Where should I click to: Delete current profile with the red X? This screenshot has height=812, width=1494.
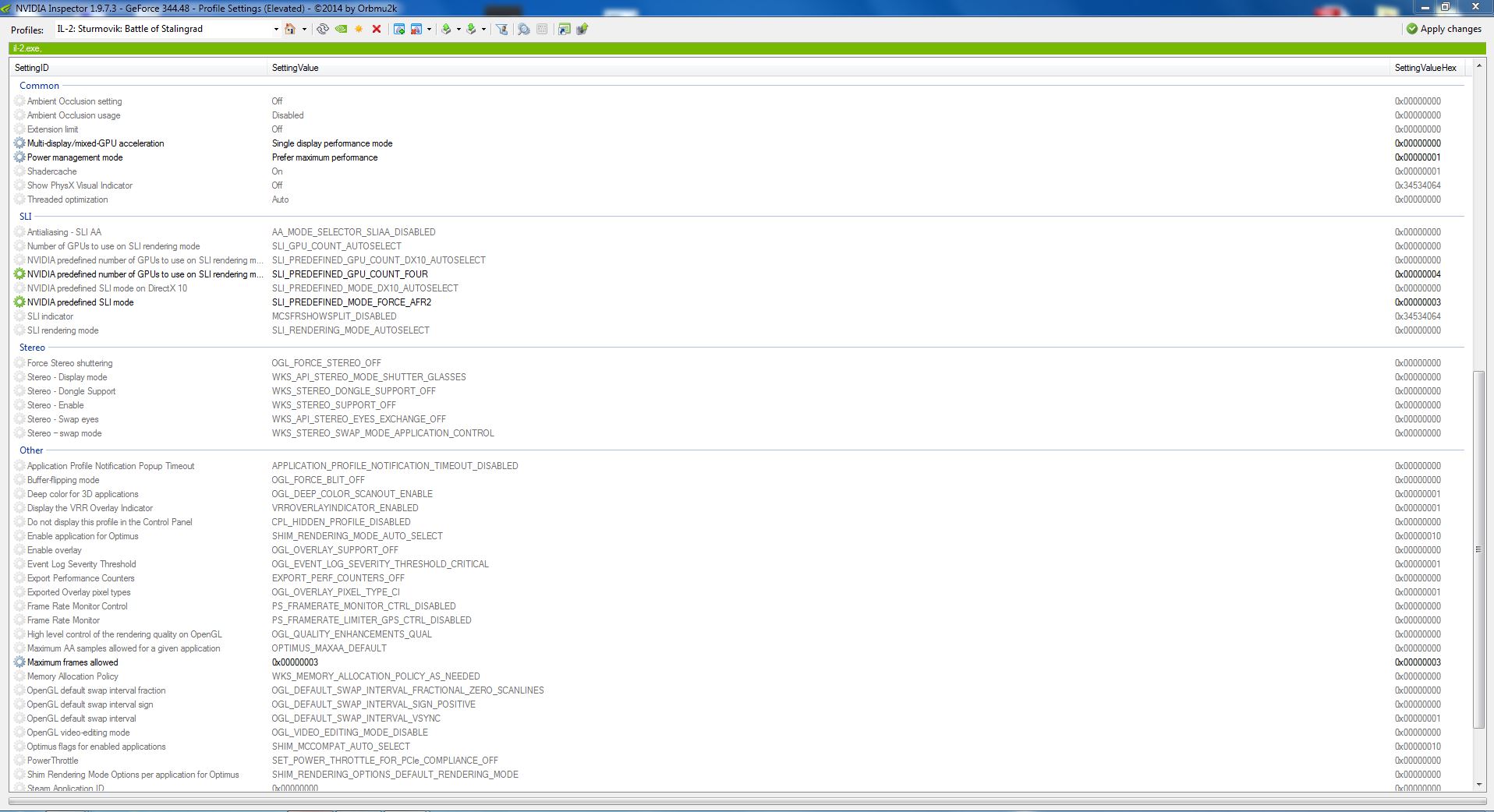pos(377,29)
